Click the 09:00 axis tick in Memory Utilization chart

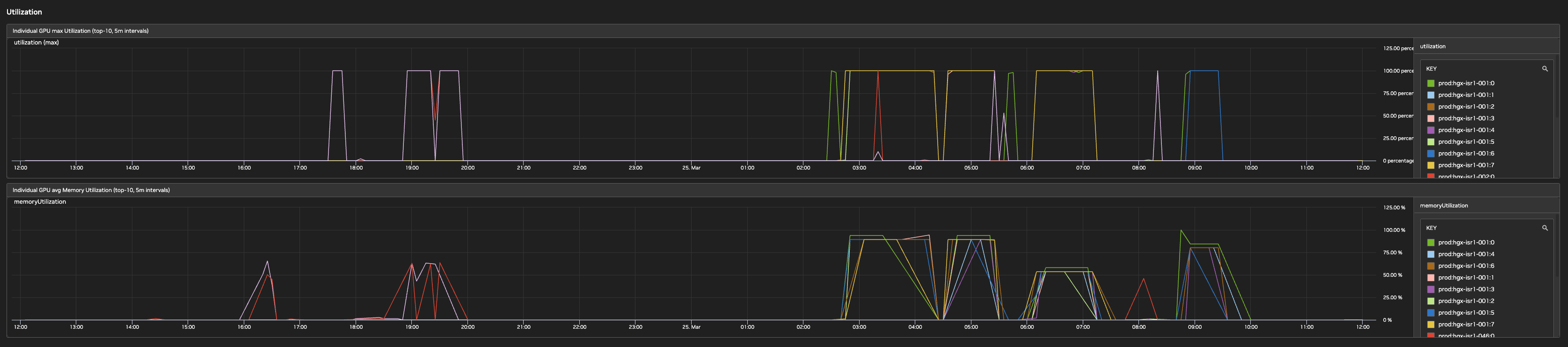(x=1194, y=327)
